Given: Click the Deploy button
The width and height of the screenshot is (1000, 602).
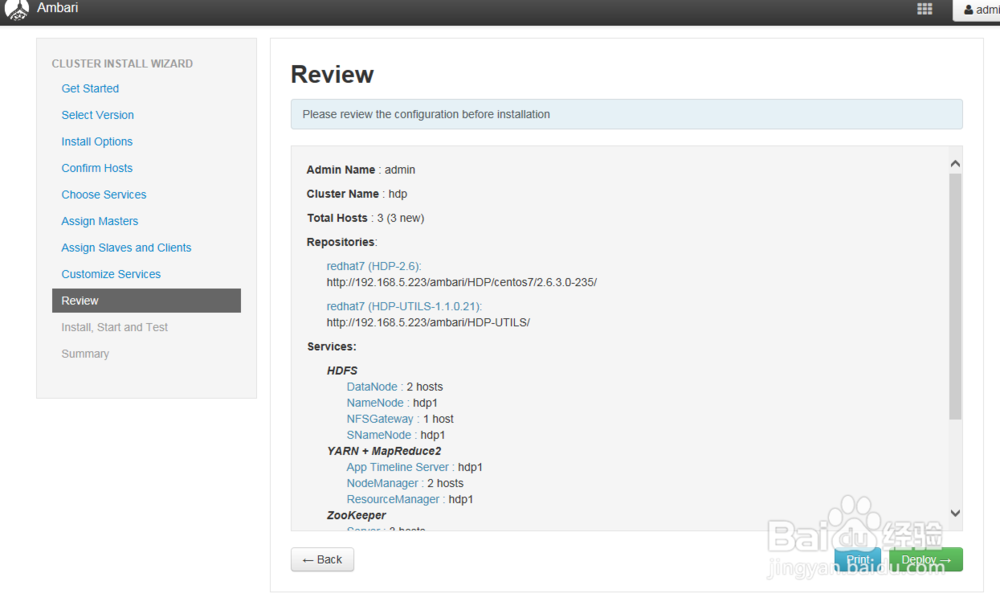Looking at the screenshot, I should [x=924, y=559].
